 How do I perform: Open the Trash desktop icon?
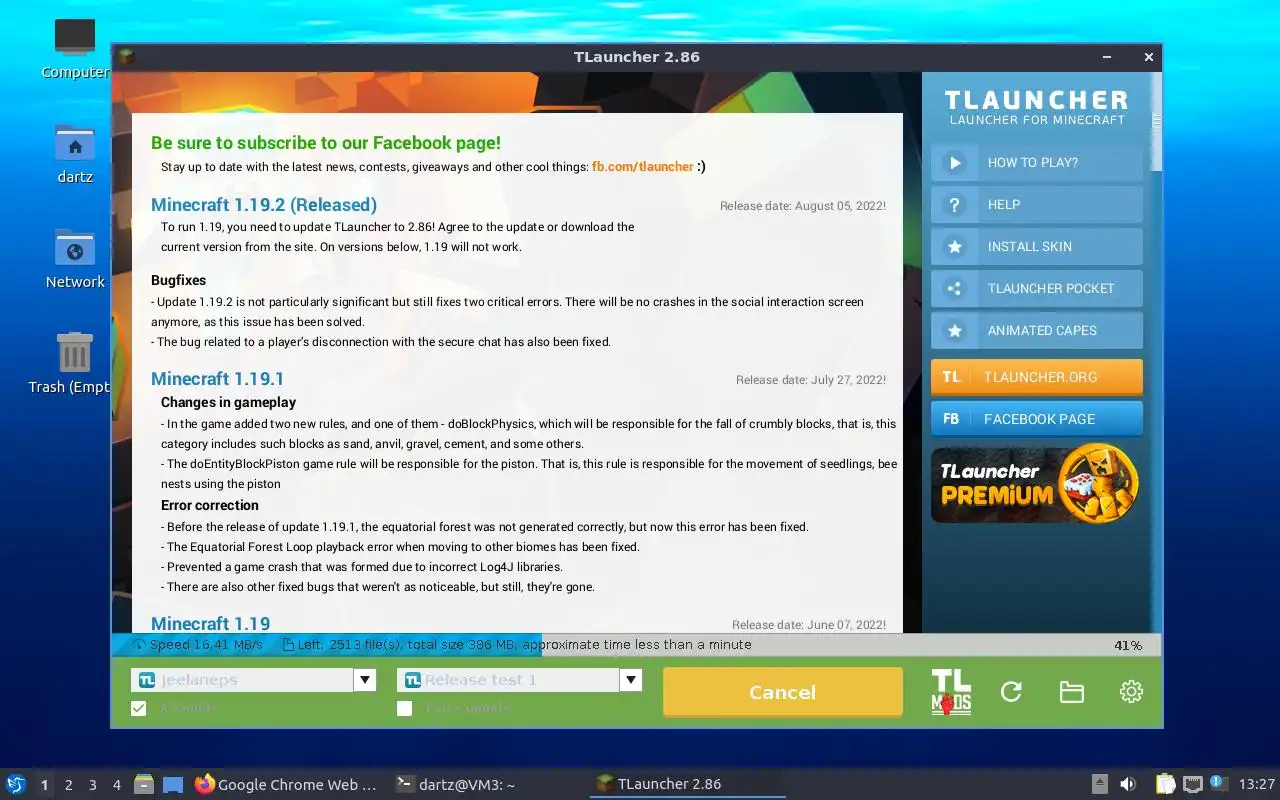click(75, 352)
